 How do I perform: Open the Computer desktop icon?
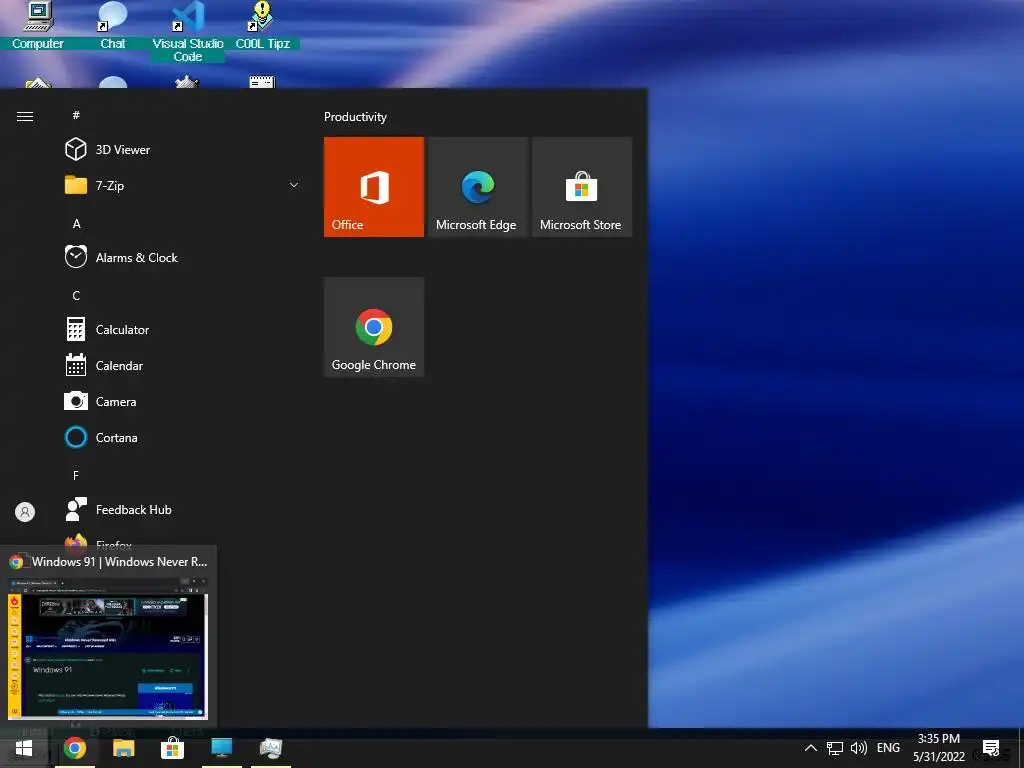coord(38,26)
